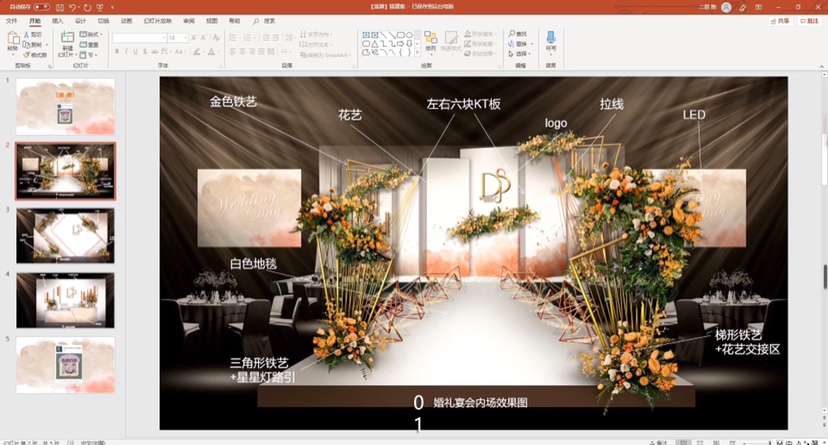Click the Comments button
Screen dimensions: 828x445
click(x=809, y=20)
